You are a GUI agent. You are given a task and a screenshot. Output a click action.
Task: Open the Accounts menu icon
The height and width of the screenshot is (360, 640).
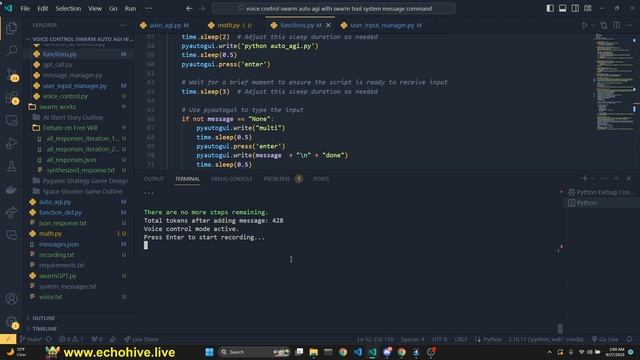[11, 299]
